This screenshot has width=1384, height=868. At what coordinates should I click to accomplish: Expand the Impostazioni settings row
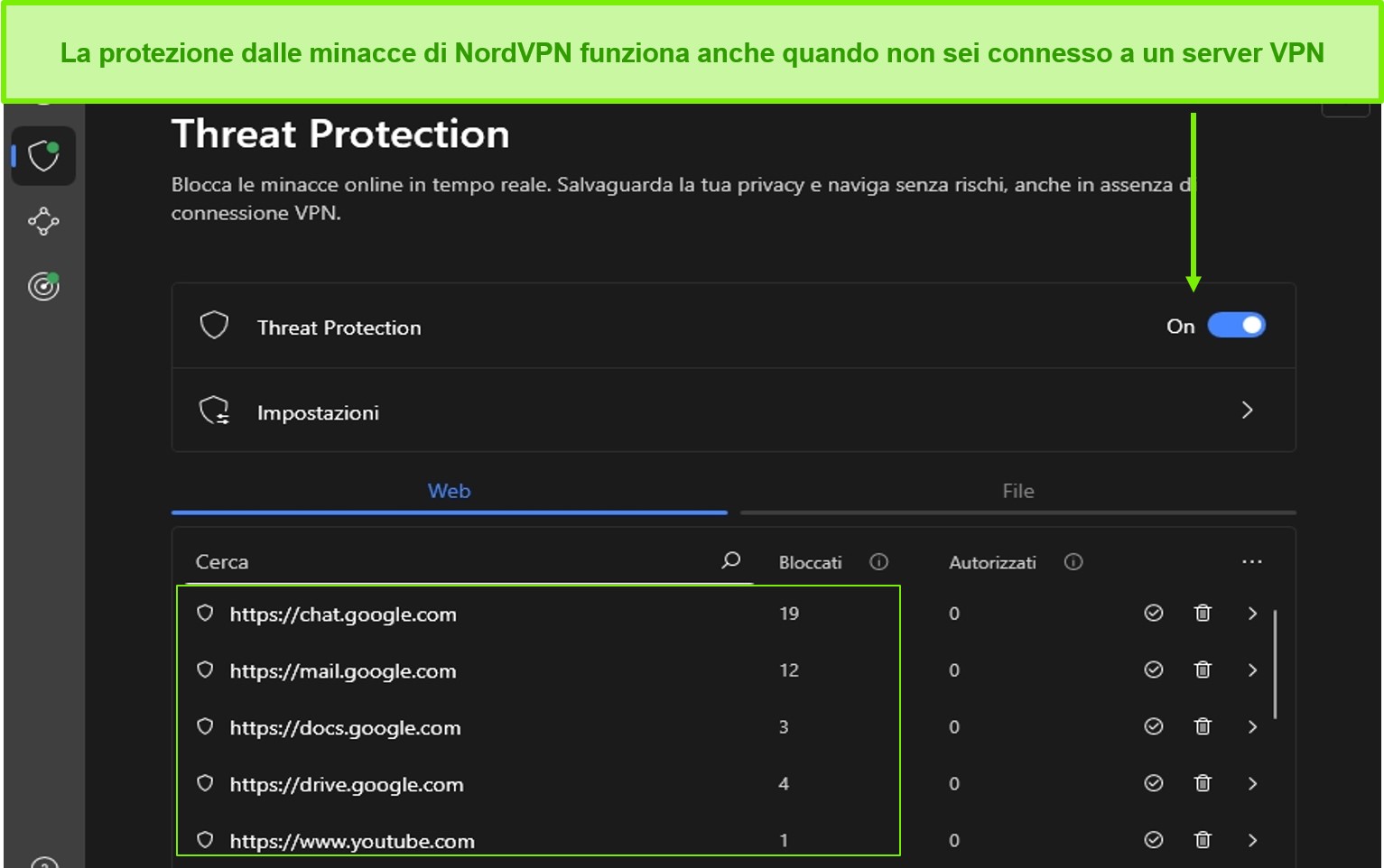(x=1248, y=411)
